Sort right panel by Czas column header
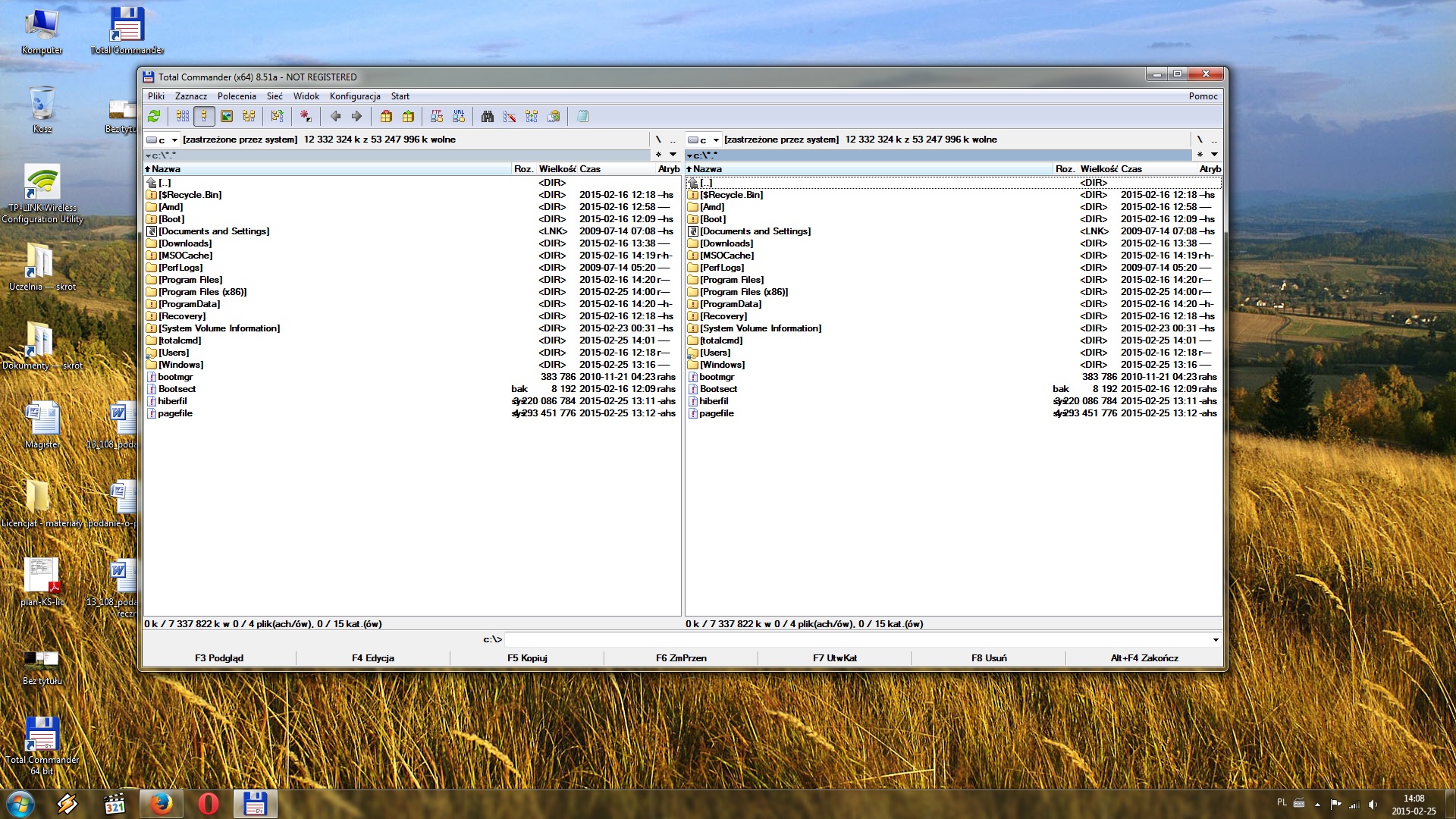1456x819 pixels. 1158,169
